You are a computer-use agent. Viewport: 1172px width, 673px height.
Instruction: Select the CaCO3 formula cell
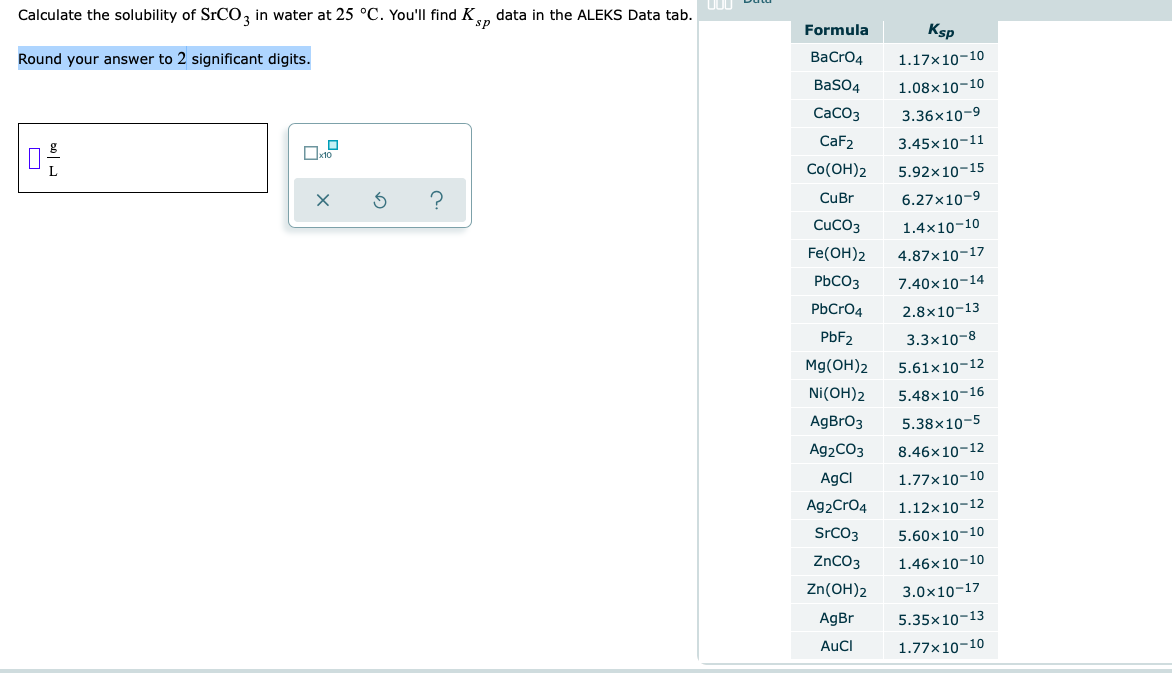[x=836, y=114]
